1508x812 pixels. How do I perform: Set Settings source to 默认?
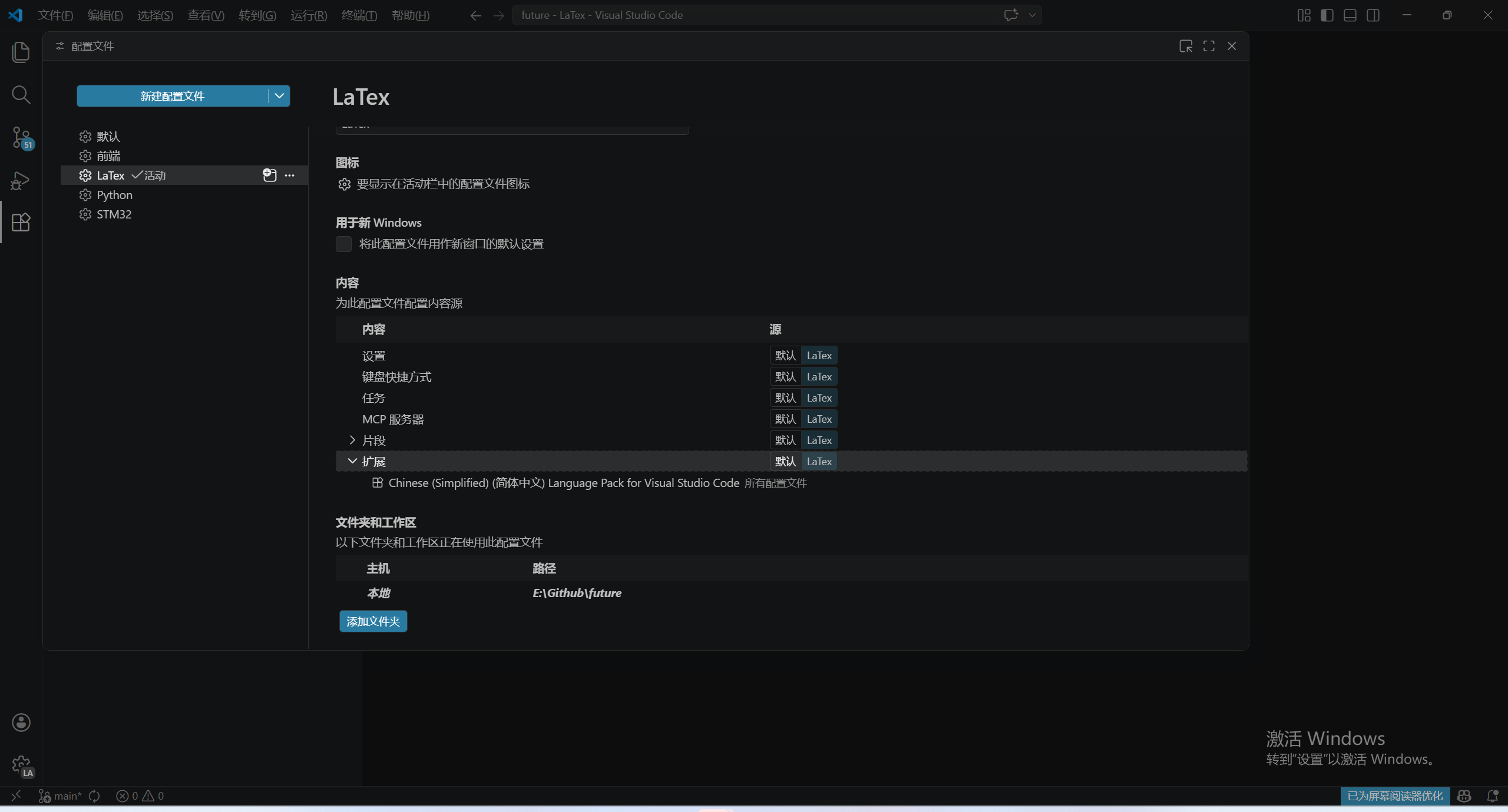tap(785, 356)
